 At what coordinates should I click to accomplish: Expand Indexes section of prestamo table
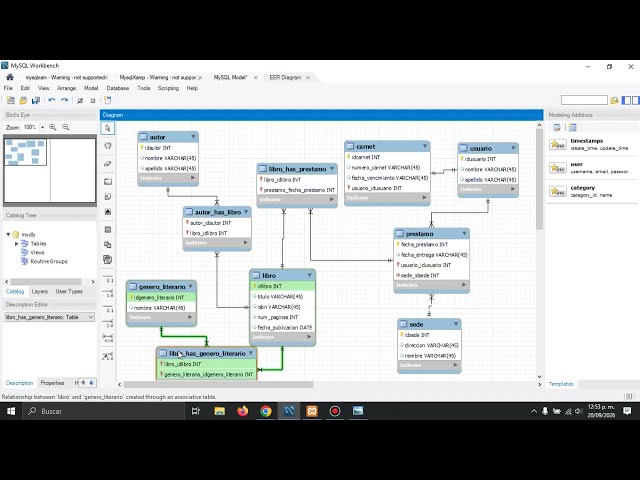pyautogui.click(x=464, y=284)
